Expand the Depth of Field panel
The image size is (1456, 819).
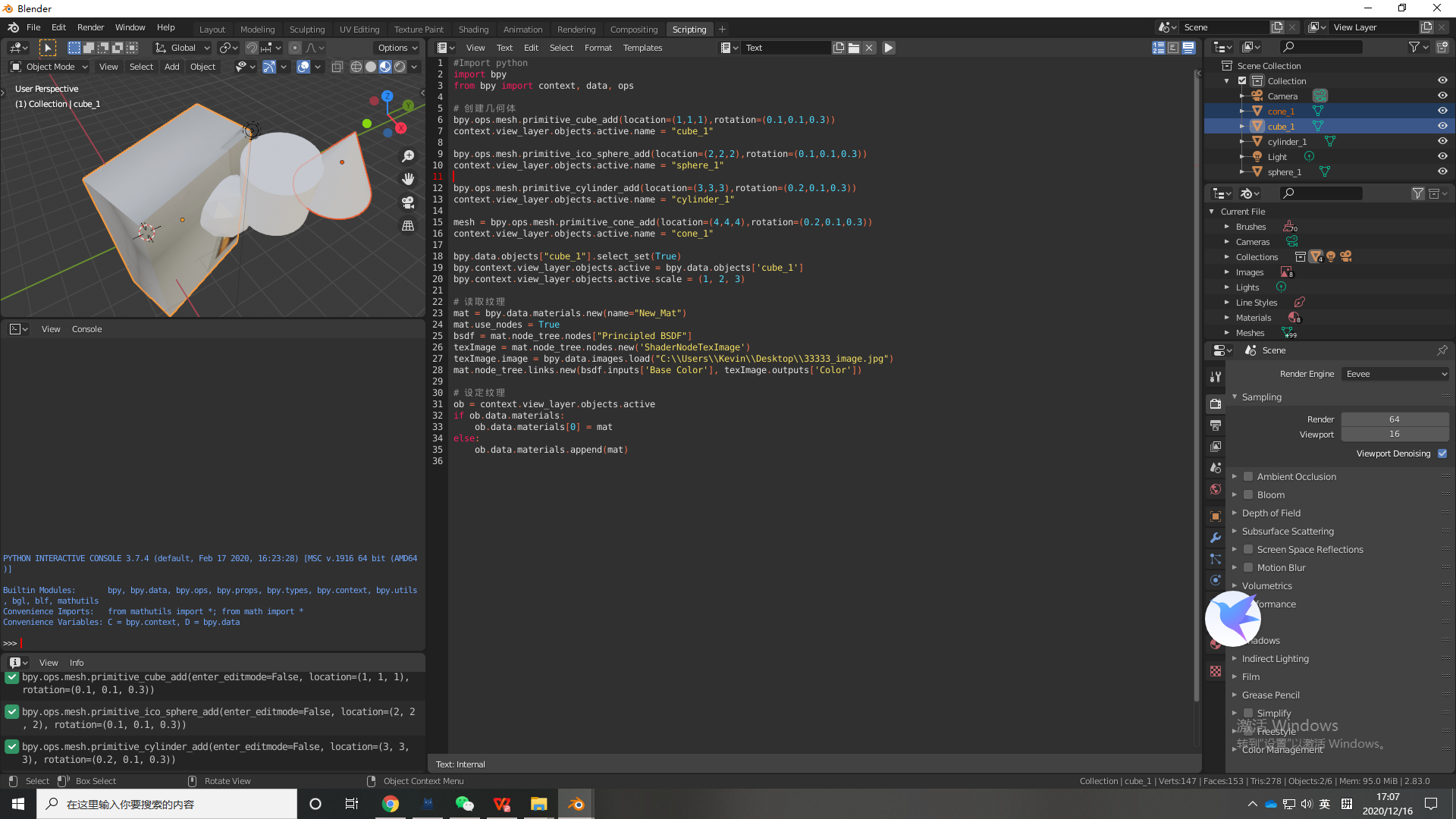coord(1271,513)
